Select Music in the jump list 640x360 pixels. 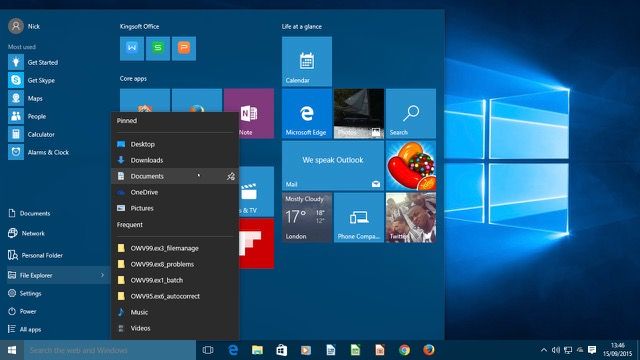(175, 312)
